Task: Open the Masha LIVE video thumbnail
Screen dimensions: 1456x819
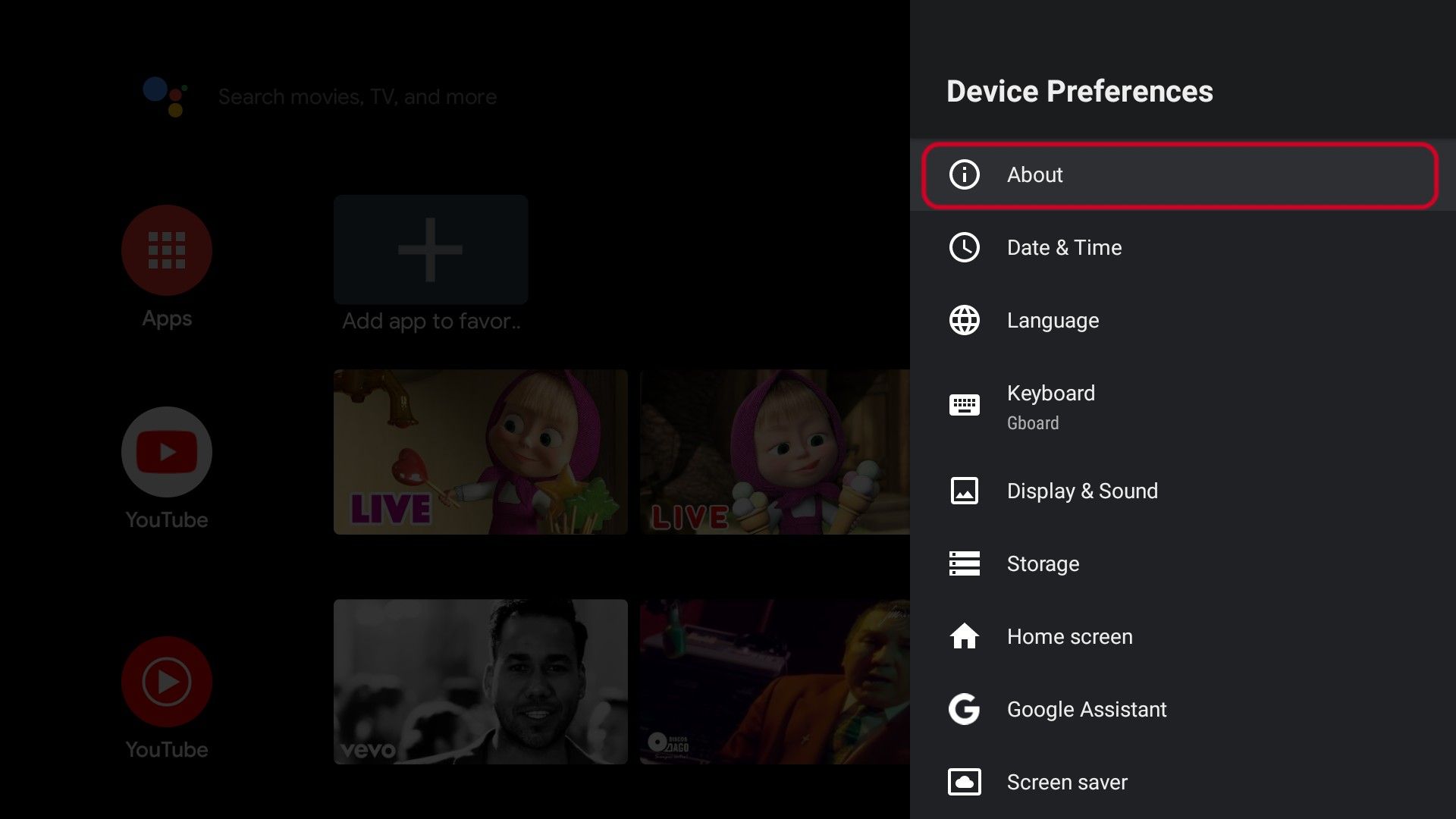Action: coord(480,451)
